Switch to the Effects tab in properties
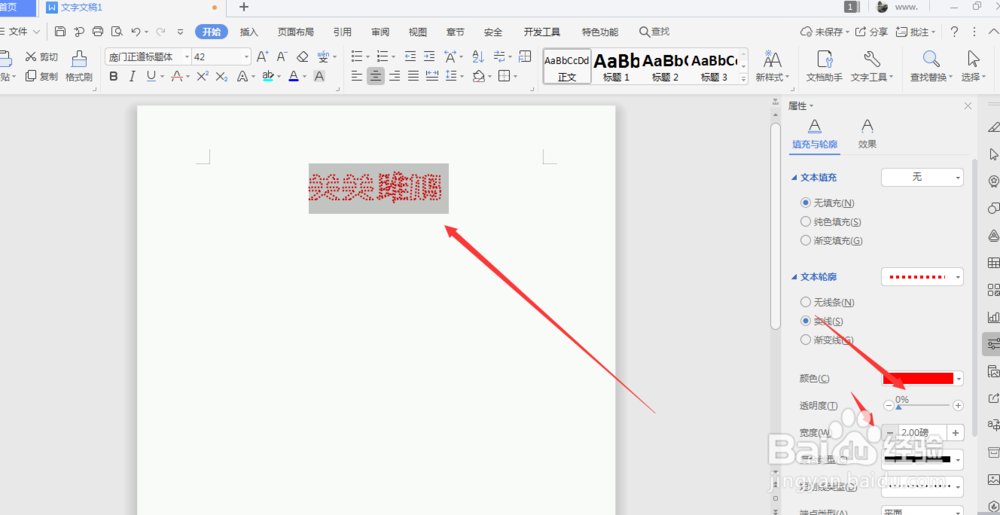This screenshot has height=515, width=1000. (867, 134)
